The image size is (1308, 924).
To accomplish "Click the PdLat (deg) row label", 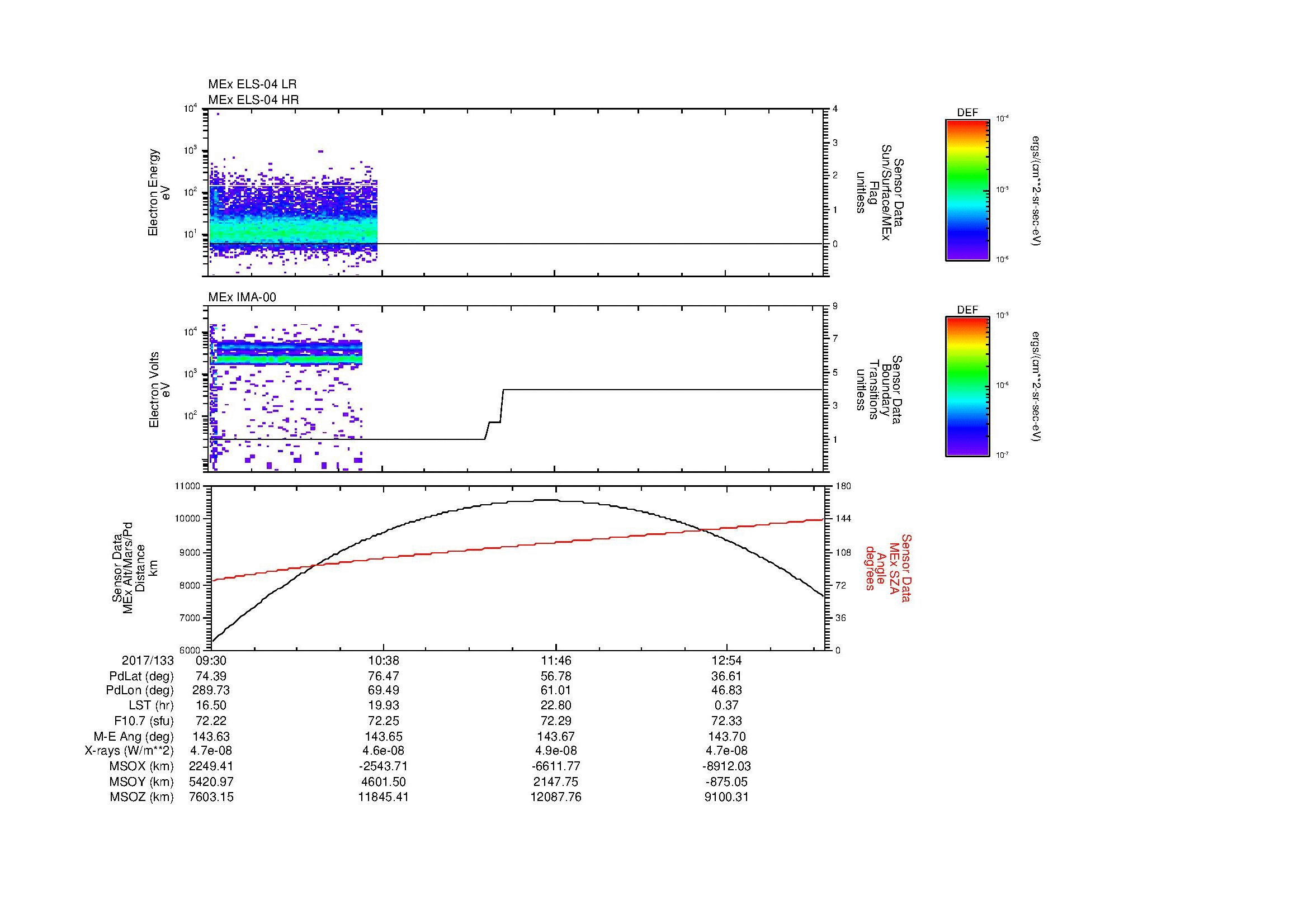I will coord(141,676).
